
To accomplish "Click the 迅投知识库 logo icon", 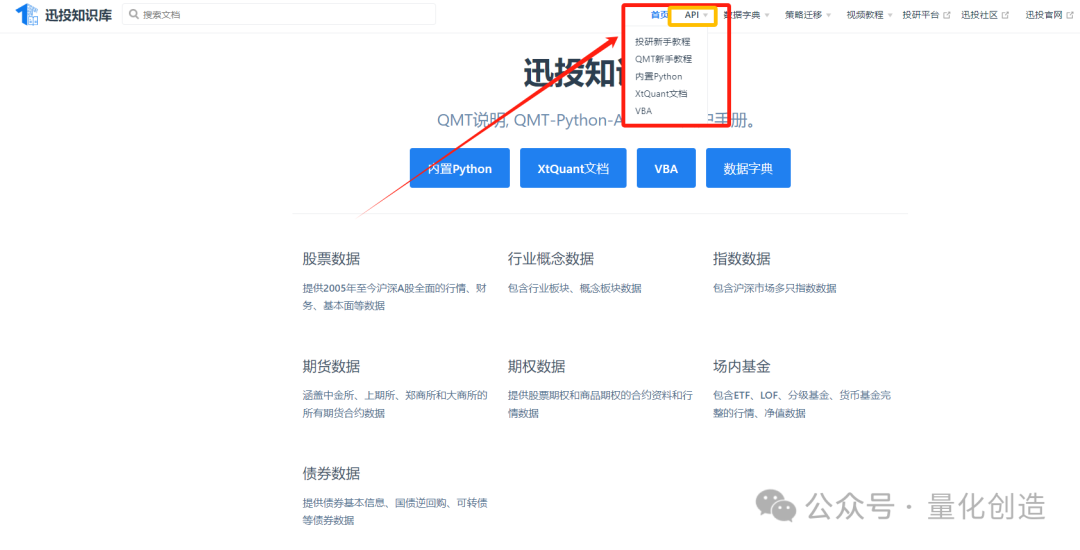I will coord(27,14).
